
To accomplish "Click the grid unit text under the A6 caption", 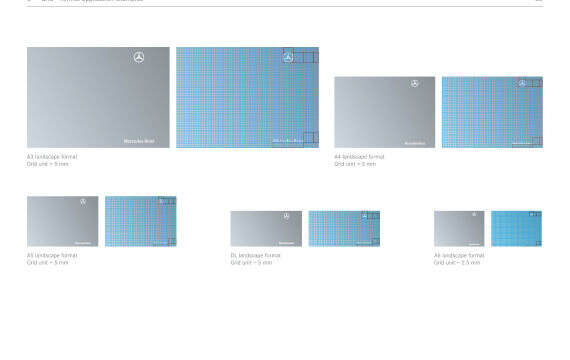I will [x=457, y=263].
